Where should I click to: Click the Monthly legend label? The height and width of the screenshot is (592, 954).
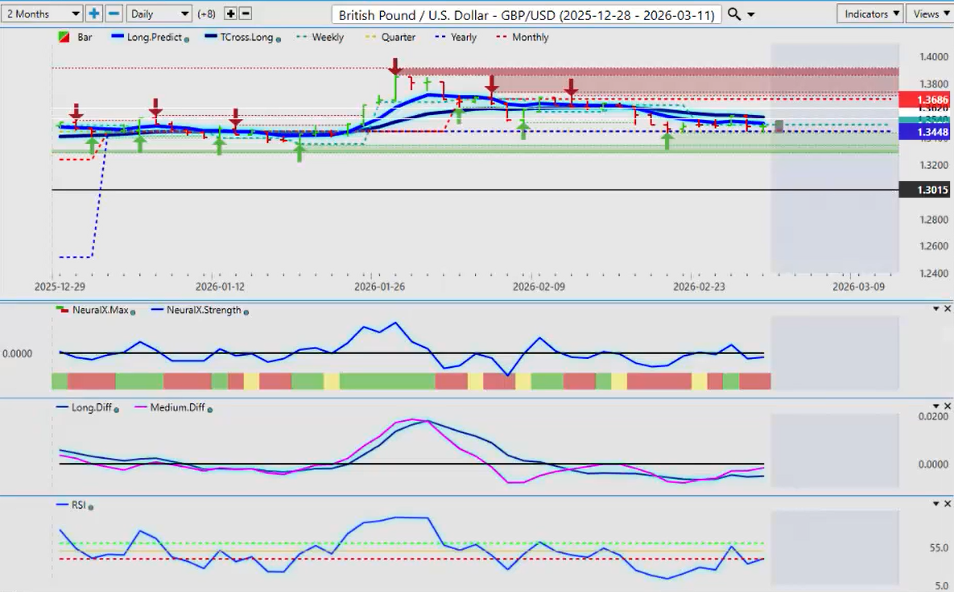coord(529,37)
